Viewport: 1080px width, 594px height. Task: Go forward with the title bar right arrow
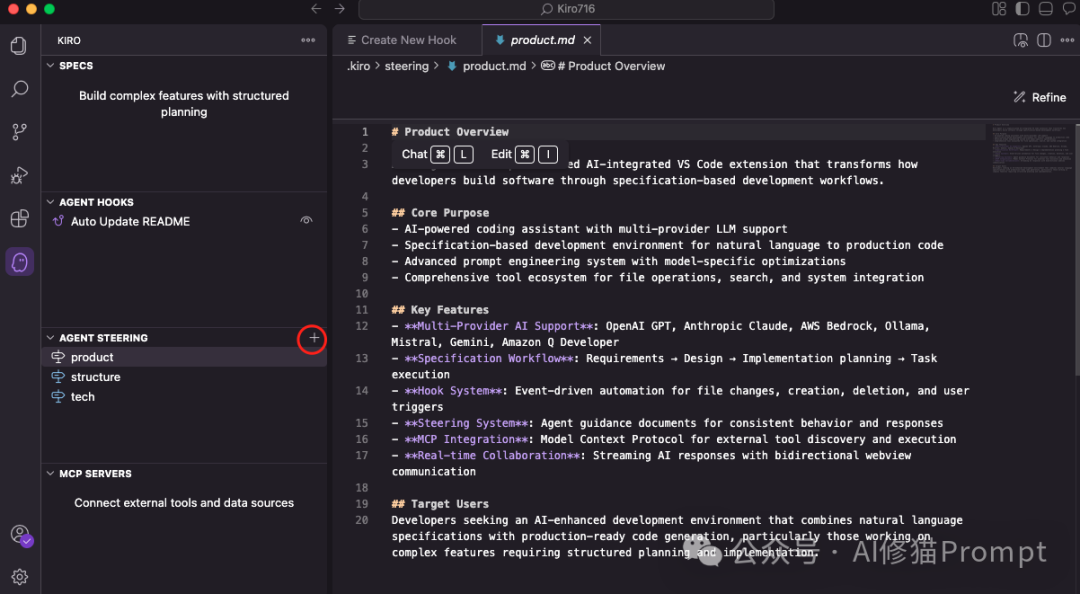[x=340, y=9]
